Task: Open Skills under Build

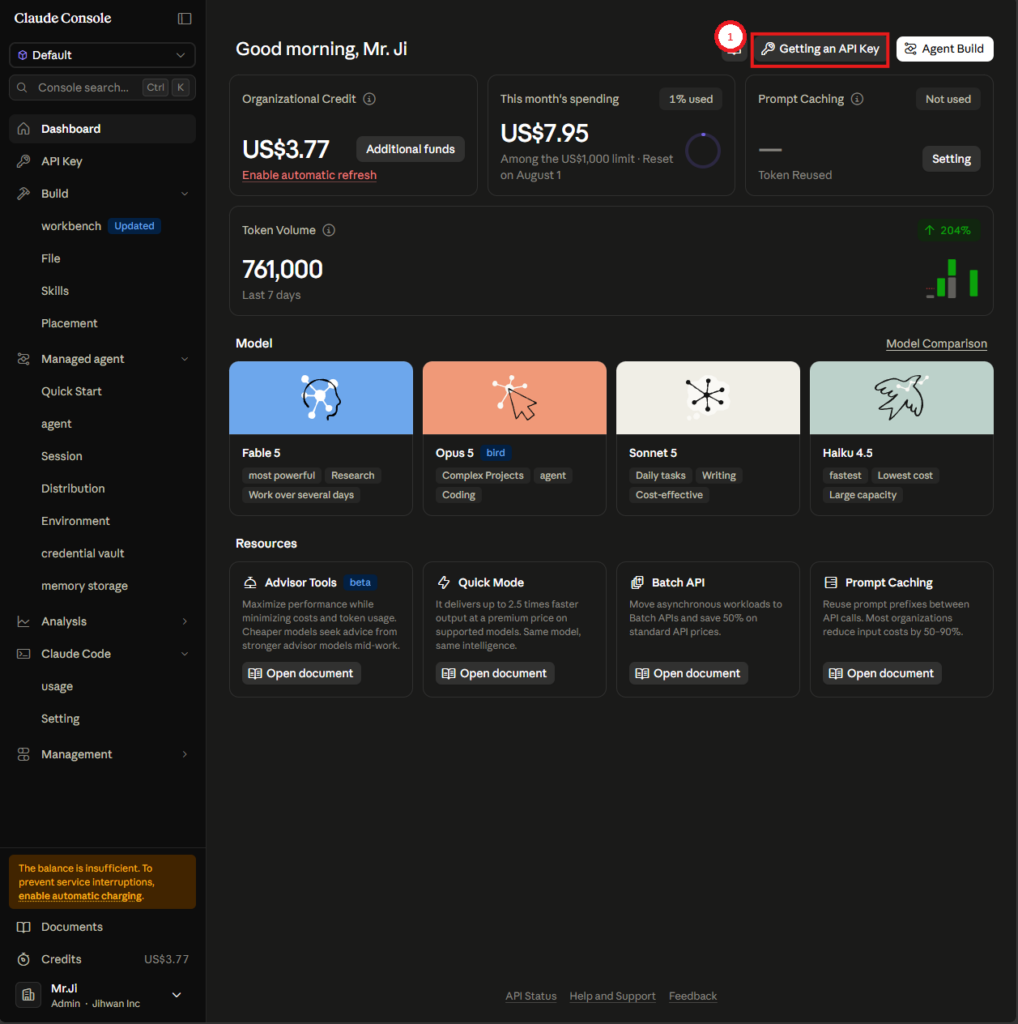Action: click(x=55, y=291)
